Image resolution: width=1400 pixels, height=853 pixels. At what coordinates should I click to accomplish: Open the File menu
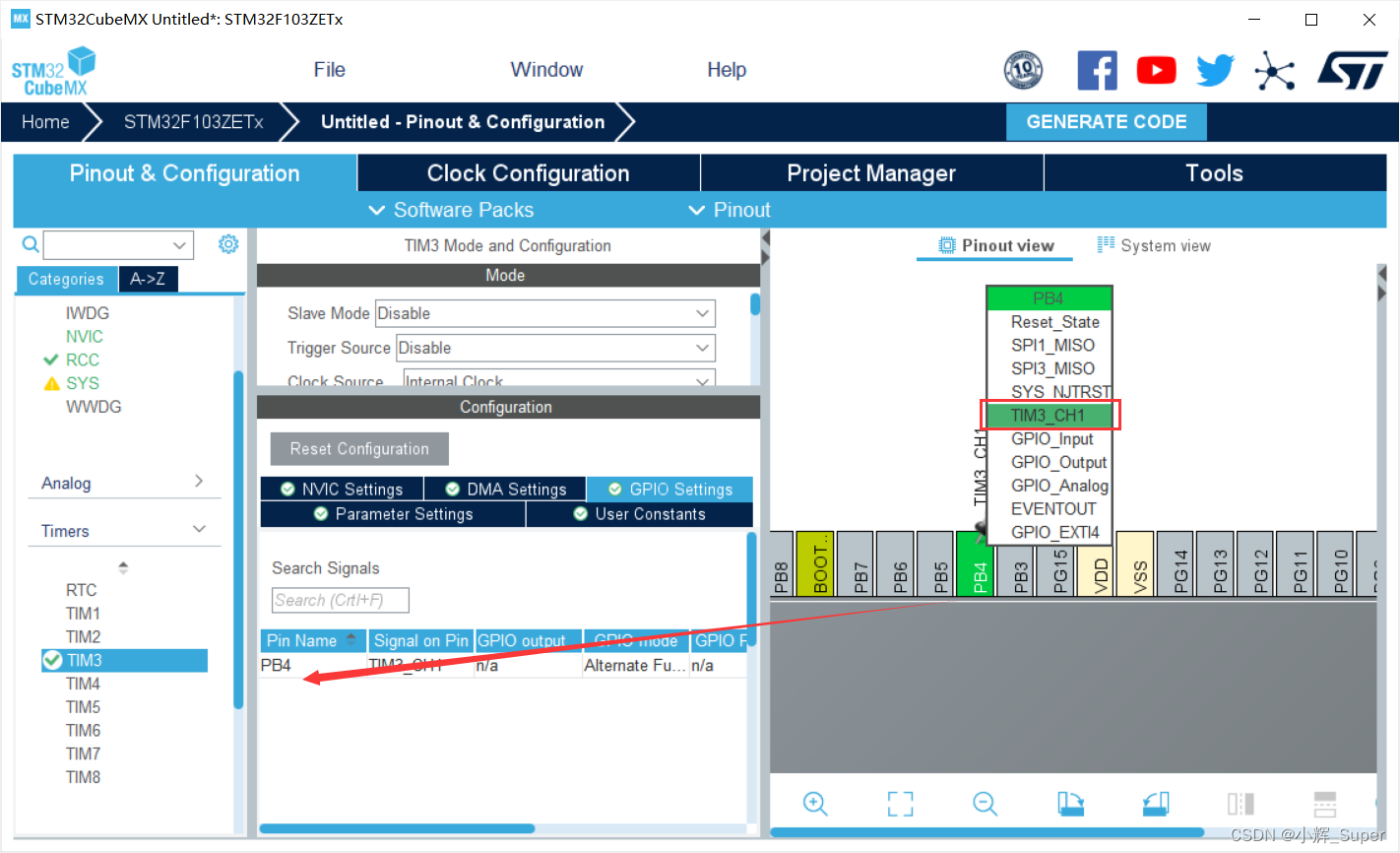pos(329,70)
